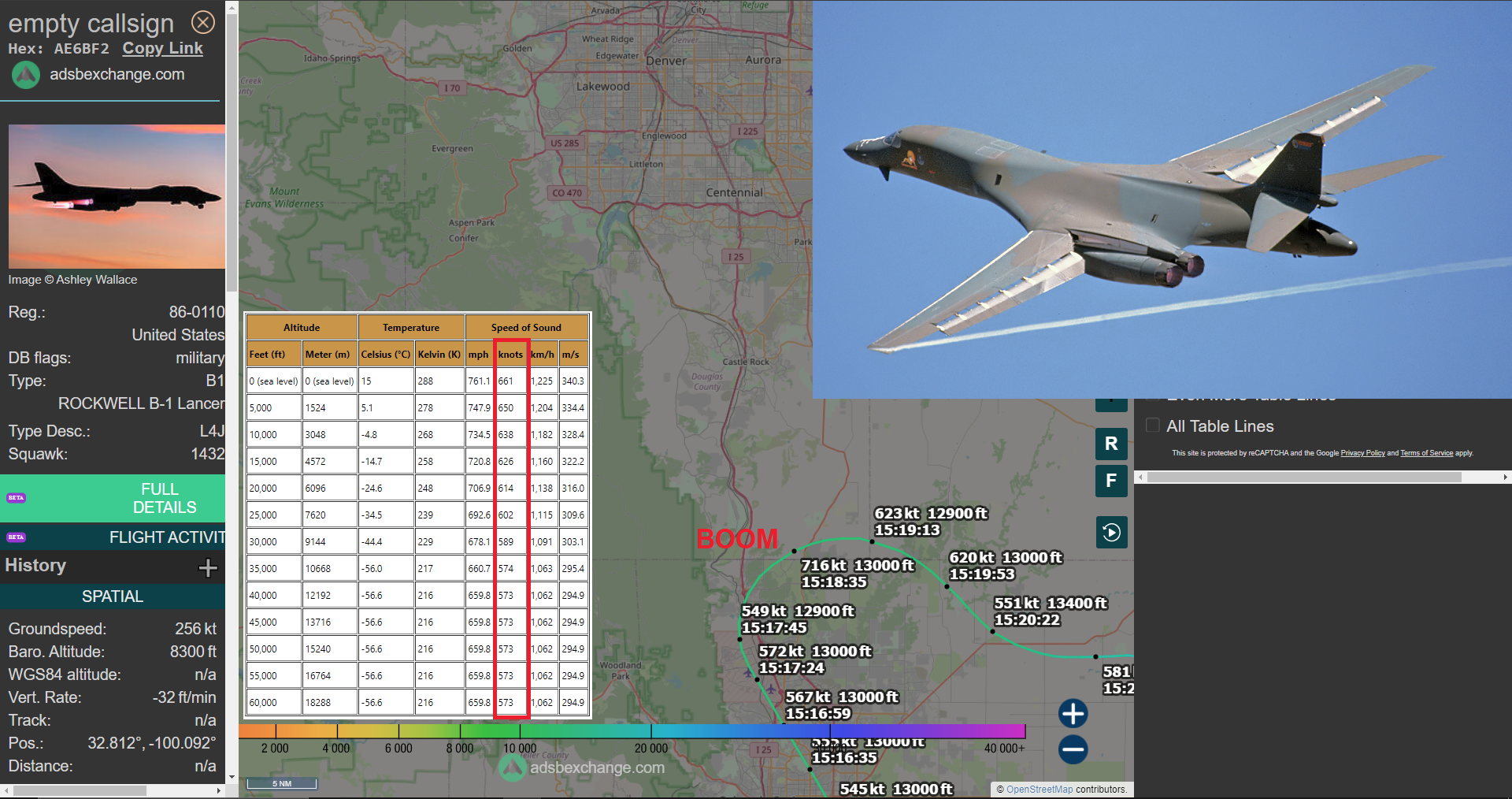Select the SPATIAL section header
Image resolution: width=1512 pixels, height=799 pixels.
pos(113,596)
